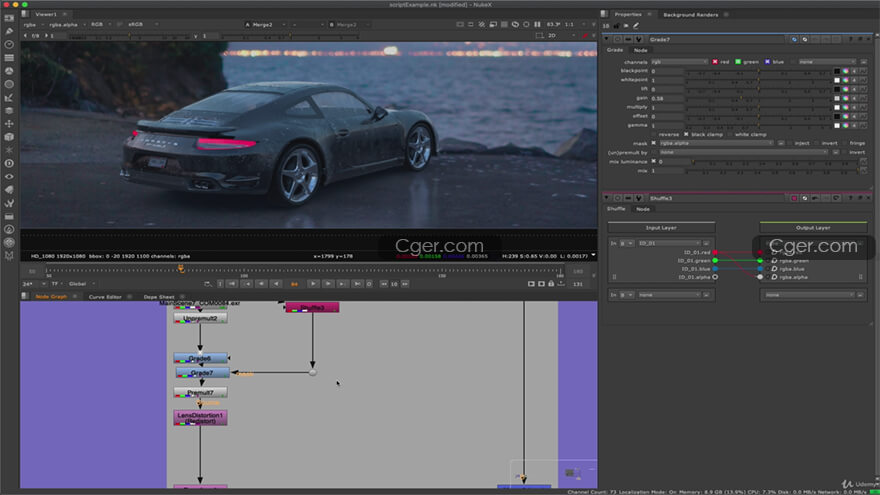
Task: Click Grade7 color wheel on gain row
Action: 845,98
